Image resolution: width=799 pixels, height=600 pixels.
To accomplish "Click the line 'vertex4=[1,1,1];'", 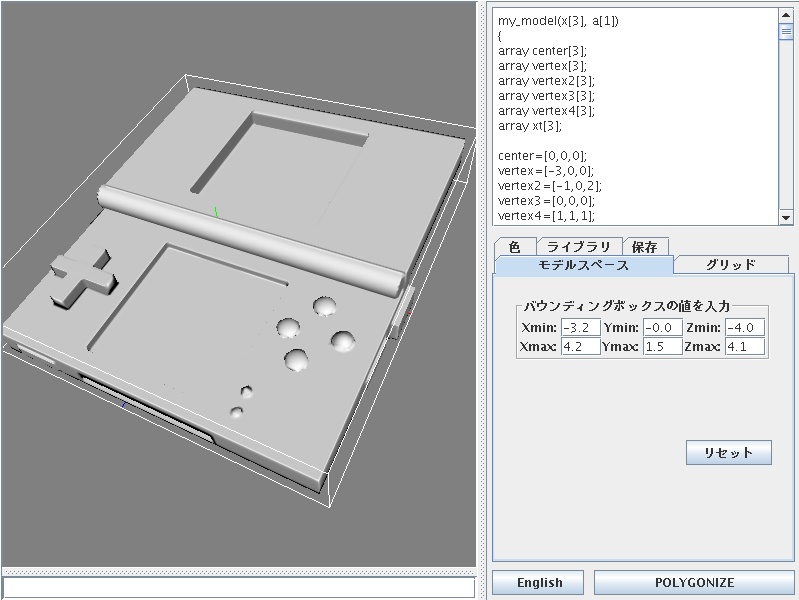I will point(546,216).
